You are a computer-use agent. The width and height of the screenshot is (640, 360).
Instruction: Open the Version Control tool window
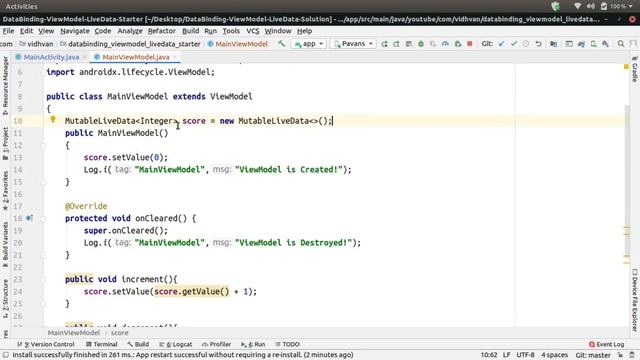click(46, 344)
